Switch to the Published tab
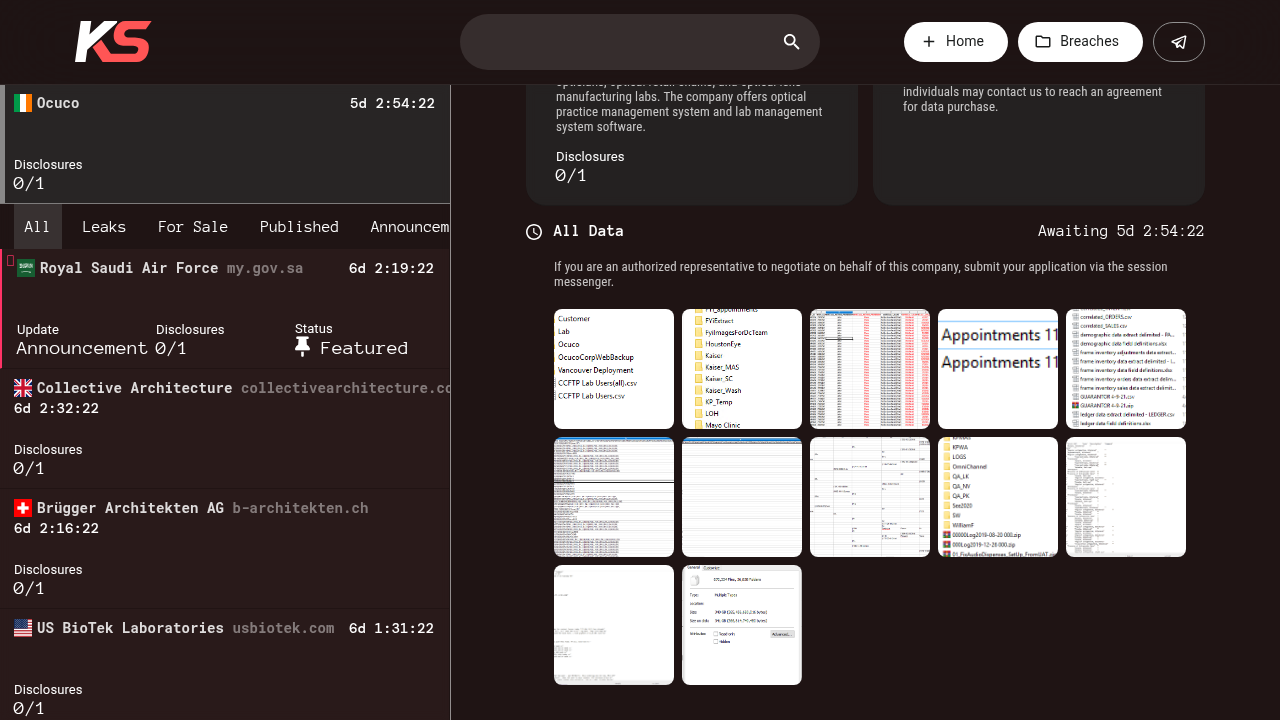This screenshot has width=1280, height=720. click(x=299, y=227)
